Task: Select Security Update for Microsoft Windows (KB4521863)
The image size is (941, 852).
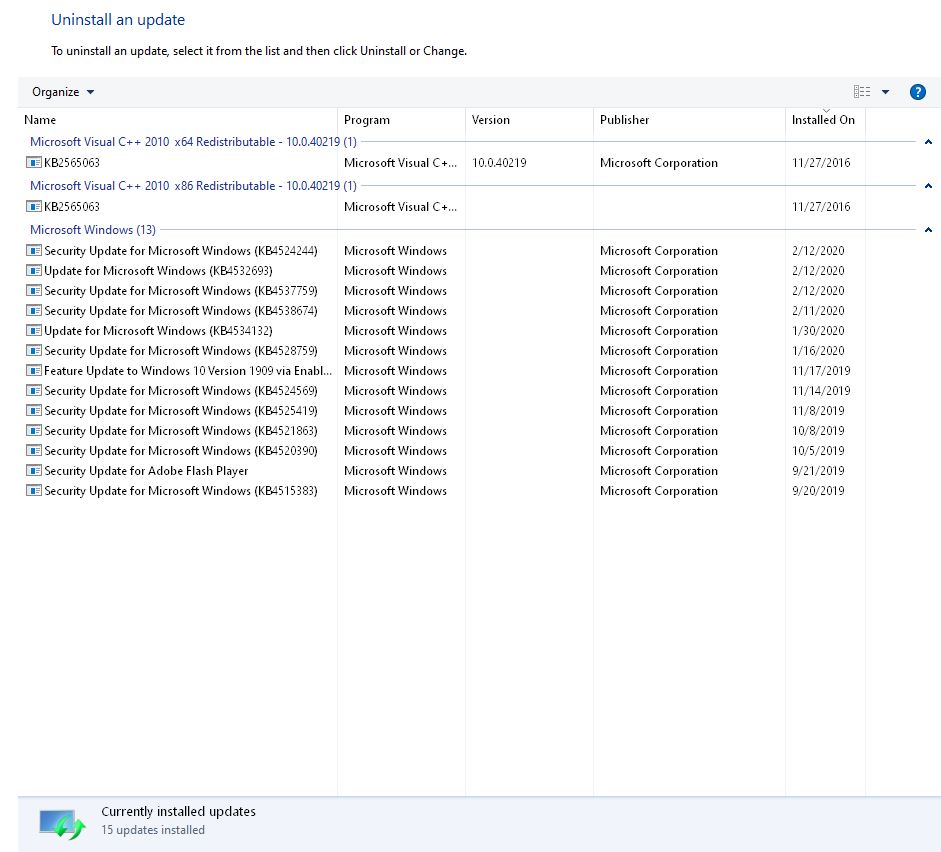Action: [x=181, y=431]
